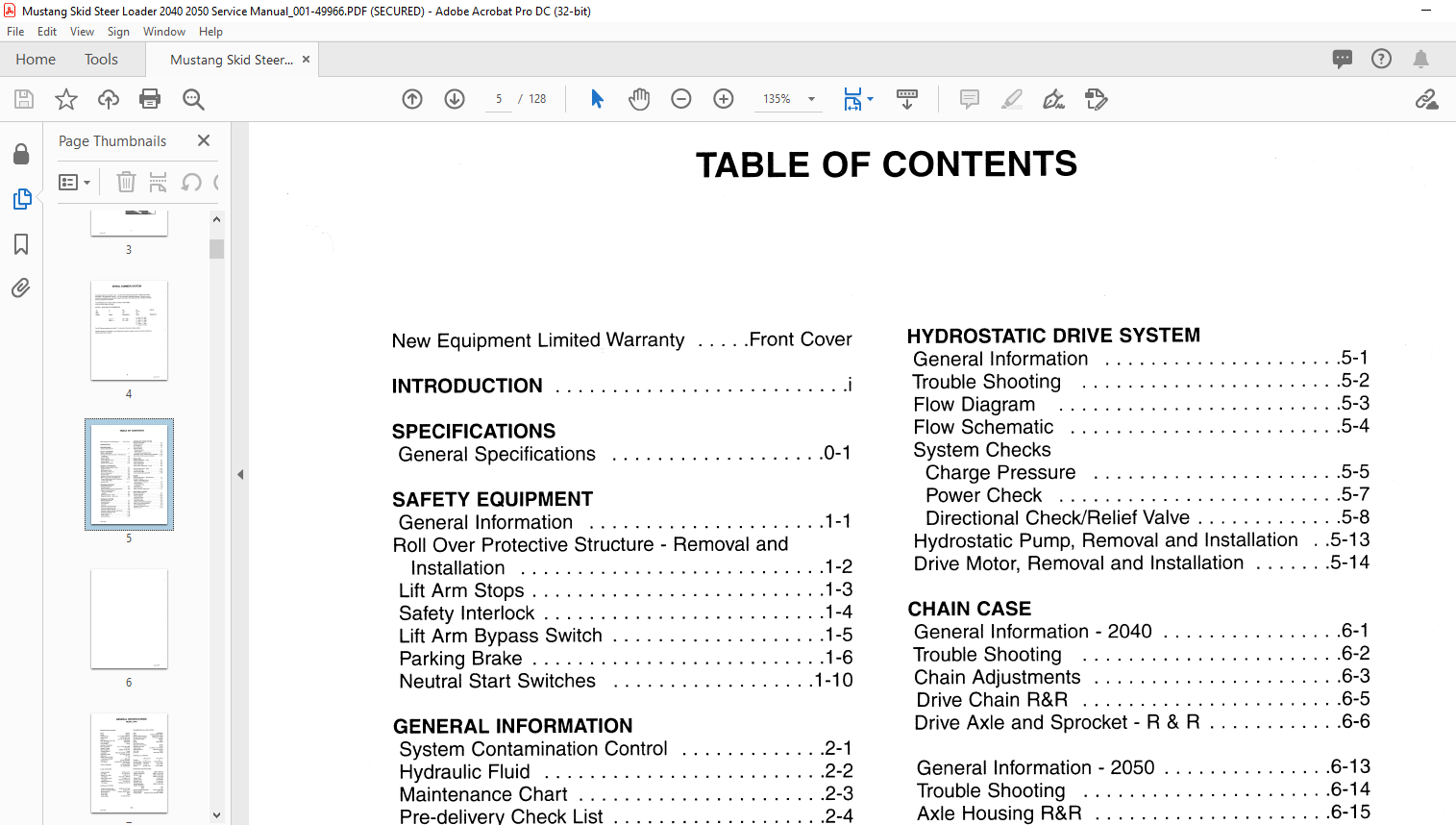The image size is (1456, 825).
Task: Select page 4 thumbnail
Action: (x=129, y=331)
